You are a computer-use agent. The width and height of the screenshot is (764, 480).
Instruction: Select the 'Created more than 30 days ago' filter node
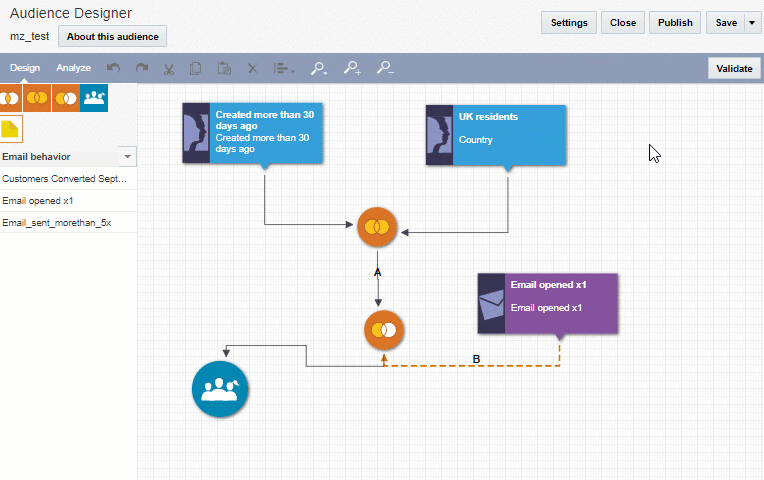point(252,133)
